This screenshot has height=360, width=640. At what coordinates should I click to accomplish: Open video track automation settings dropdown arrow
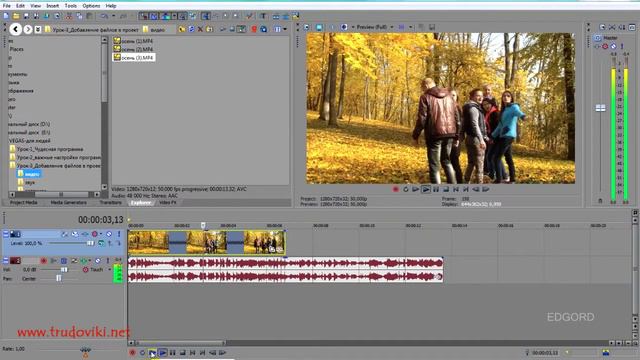point(101,234)
